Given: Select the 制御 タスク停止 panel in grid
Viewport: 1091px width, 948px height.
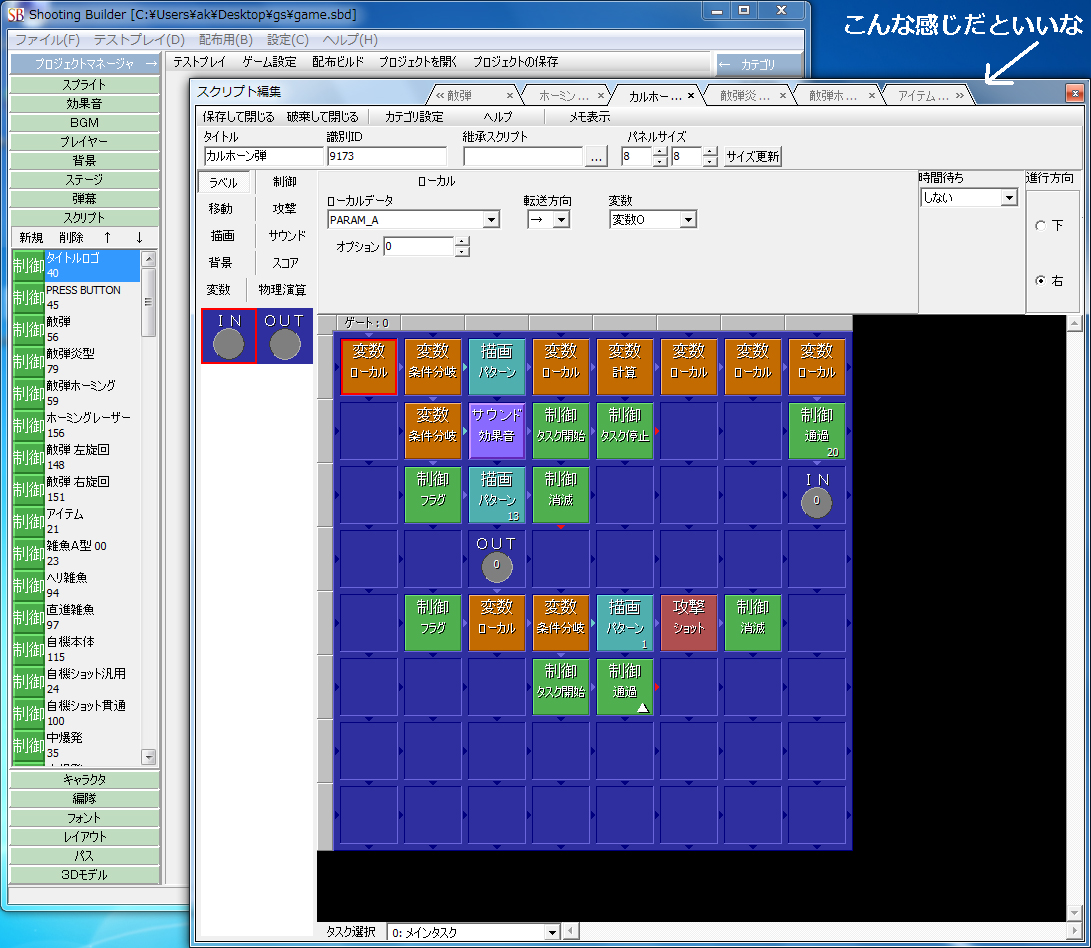Looking at the screenshot, I should [x=625, y=431].
